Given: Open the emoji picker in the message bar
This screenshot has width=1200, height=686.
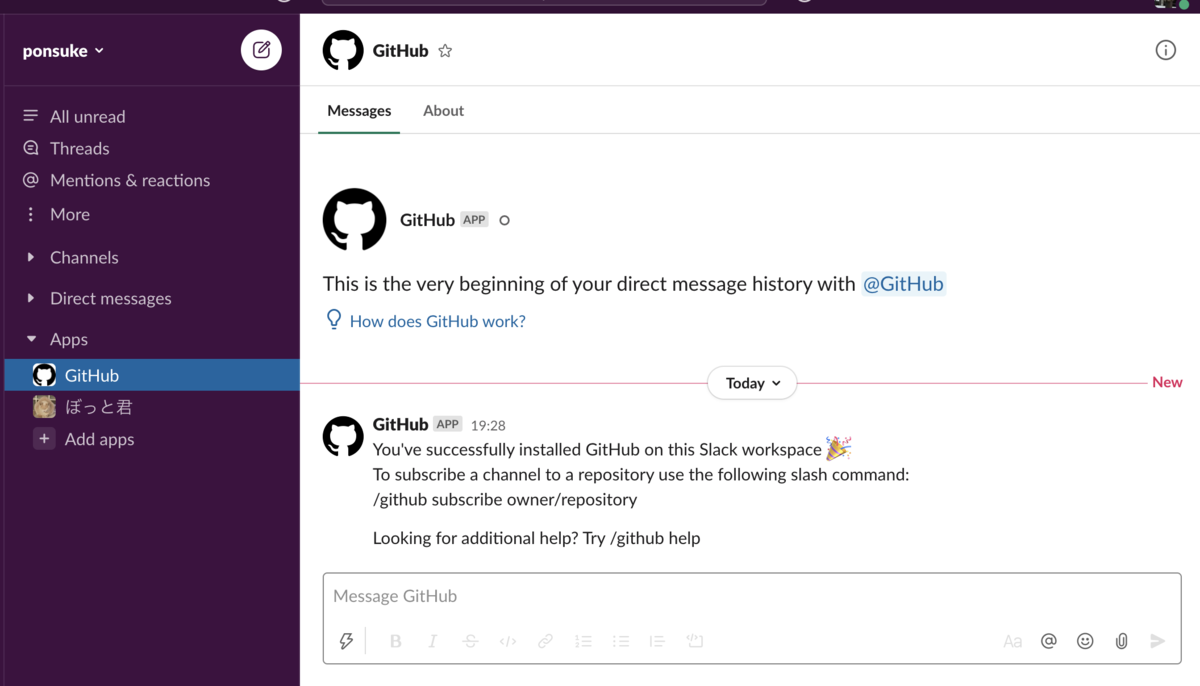Looking at the screenshot, I should click(1085, 640).
